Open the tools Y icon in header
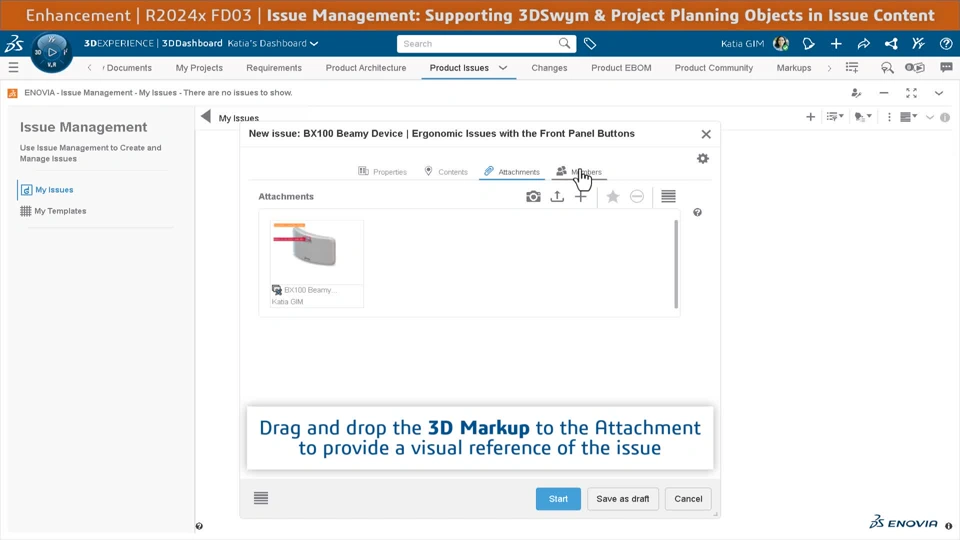This screenshot has width=960, height=540. tap(918, 43)
